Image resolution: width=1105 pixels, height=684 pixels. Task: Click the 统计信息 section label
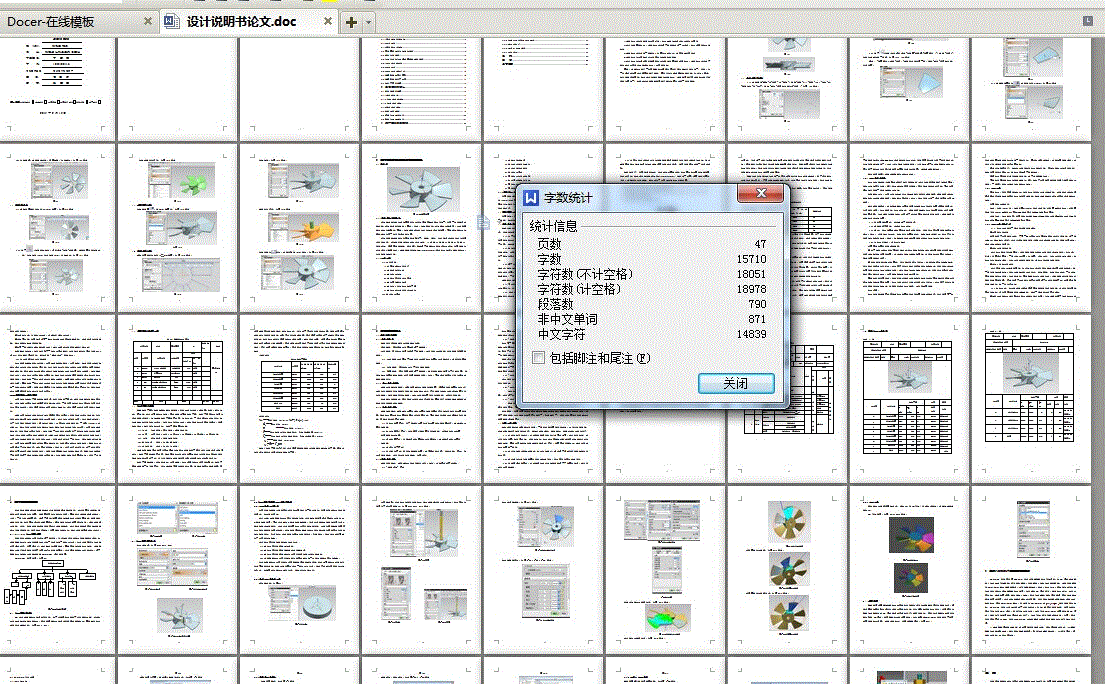point(553,226)
